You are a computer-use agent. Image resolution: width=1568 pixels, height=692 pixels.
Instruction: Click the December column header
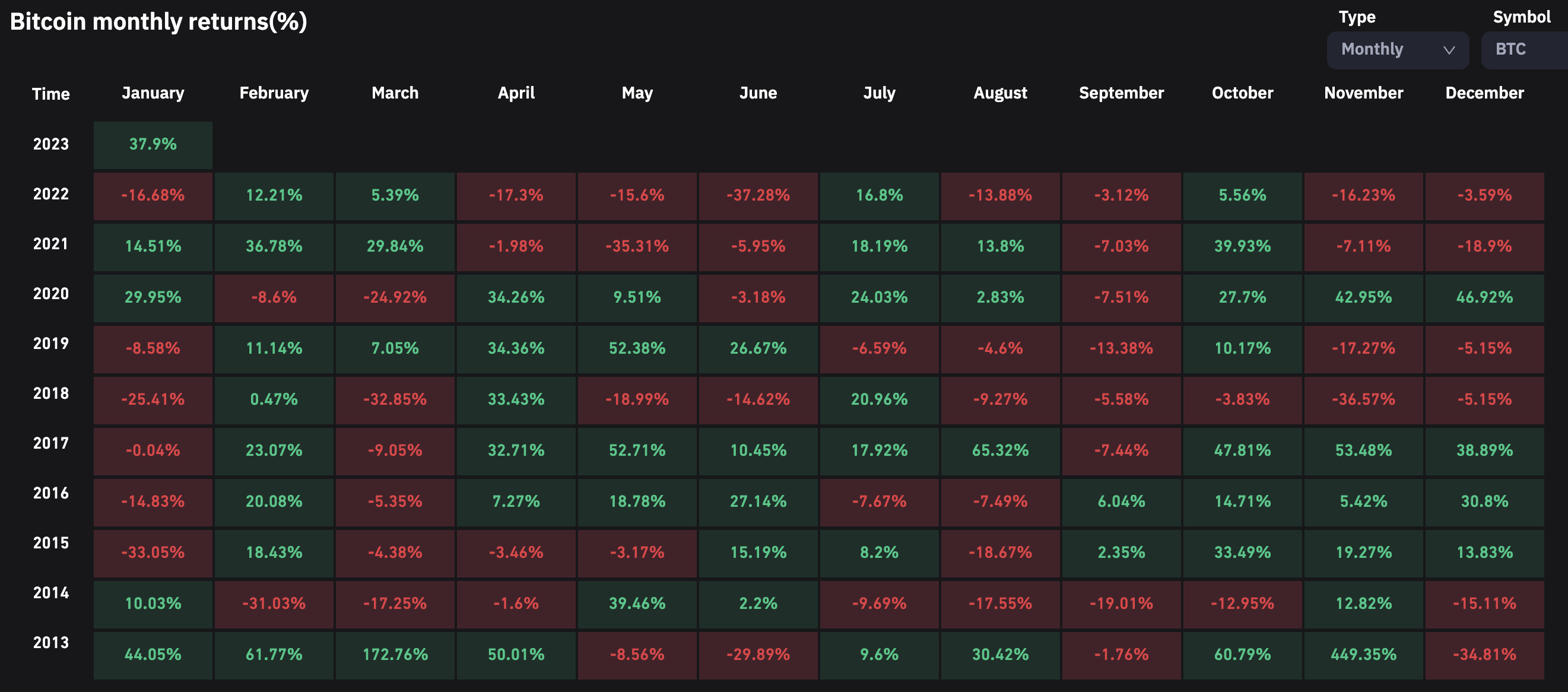[1484, 93]
